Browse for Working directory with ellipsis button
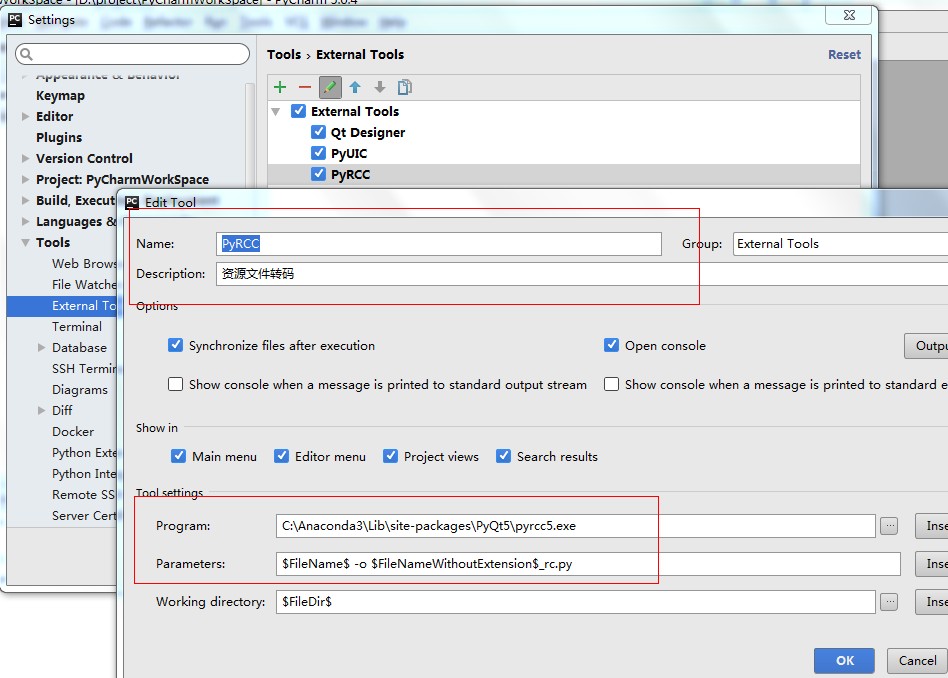The width and height of the screenshot is (948, 678). click(x=889, y=602)
